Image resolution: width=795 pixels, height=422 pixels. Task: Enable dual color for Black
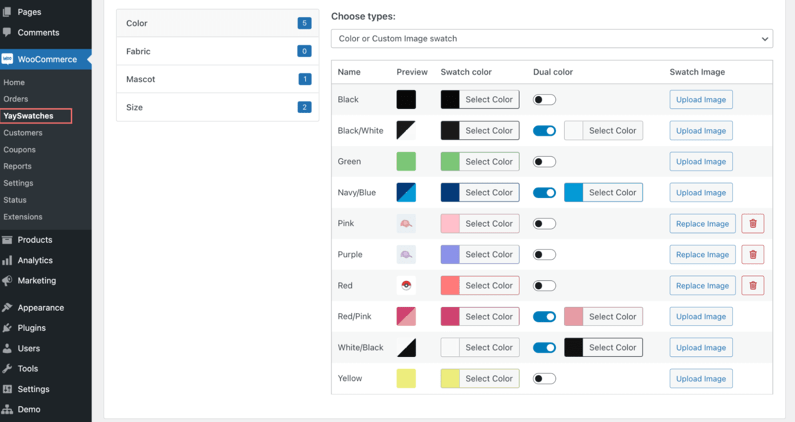[544, 100]
